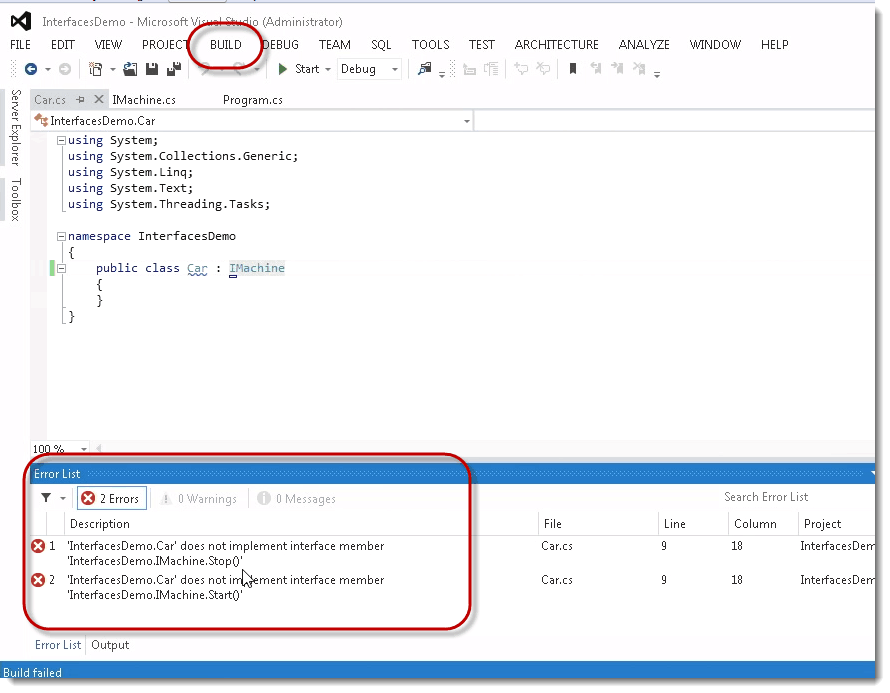Open the EDIT menu
This screenshot has height=693, width=890.
click(x=62, y=45)
